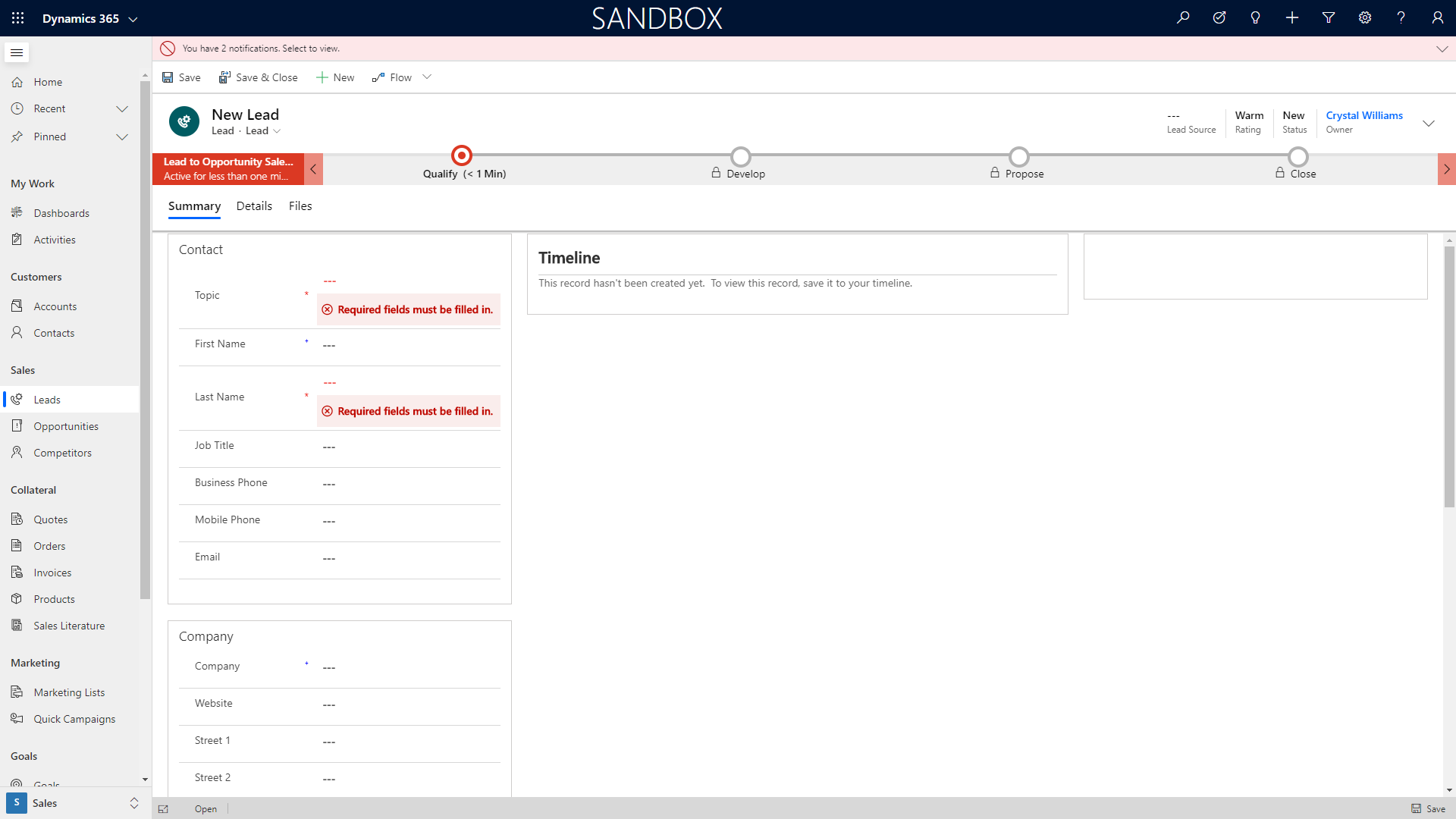Click New in command bar
This screenshot has height=819, width=1456.
coord(335,77)
